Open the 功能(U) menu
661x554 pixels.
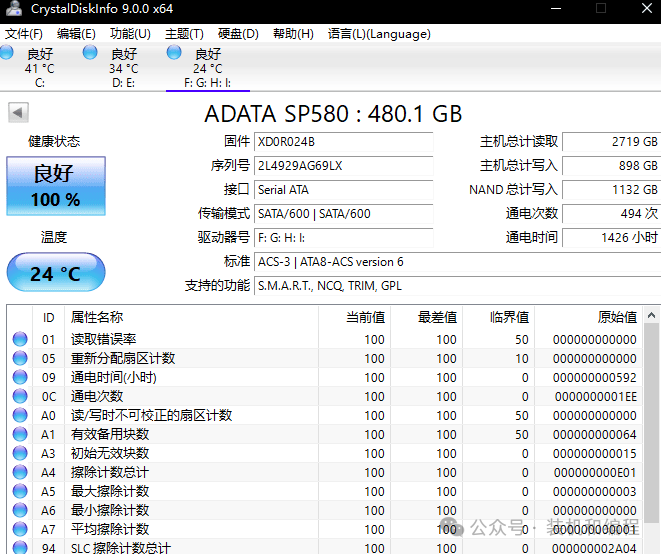point(130,33)
